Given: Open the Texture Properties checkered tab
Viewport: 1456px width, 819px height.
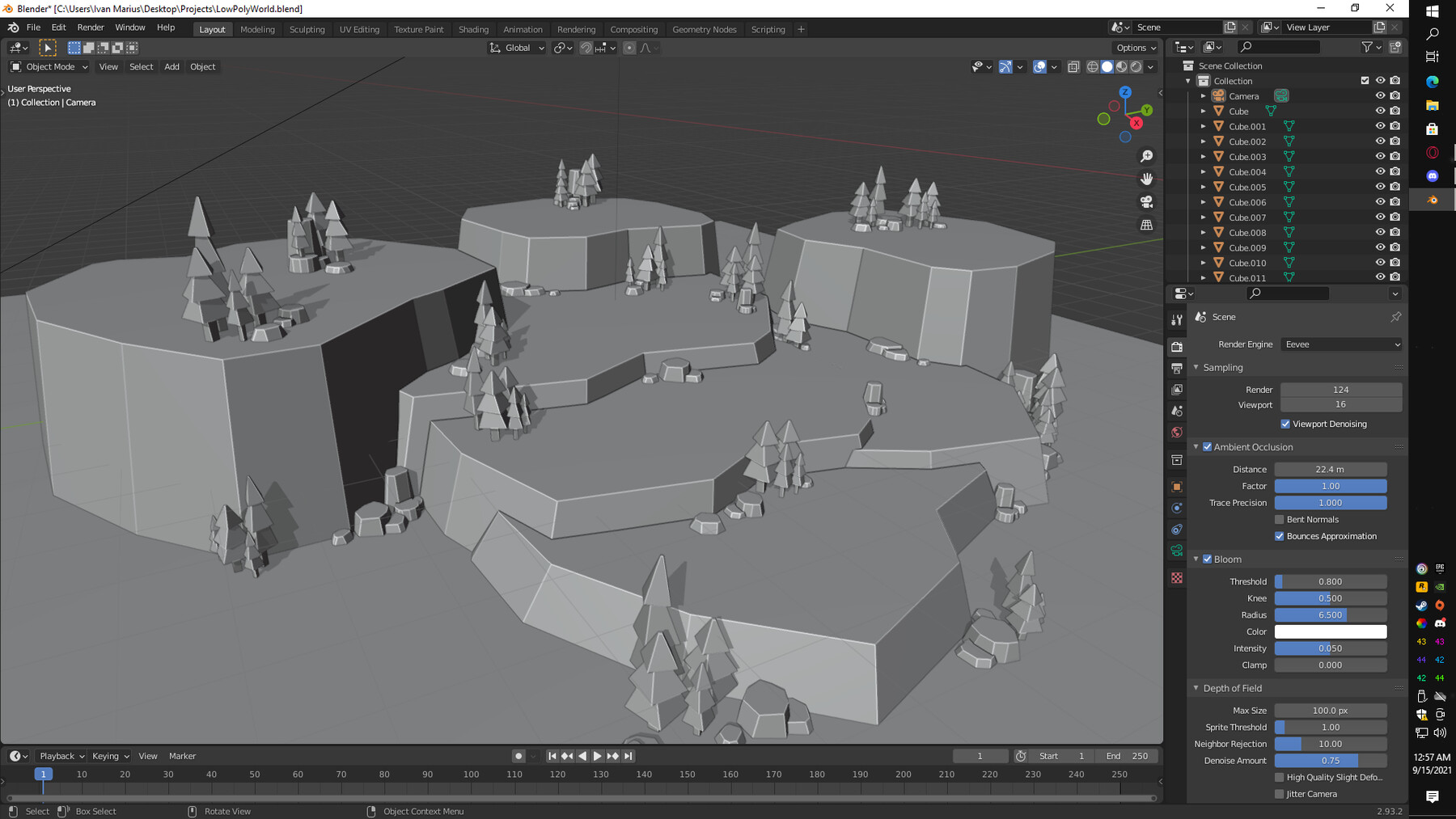Looking at the screenshot, I should click(x=1177, y=579).
